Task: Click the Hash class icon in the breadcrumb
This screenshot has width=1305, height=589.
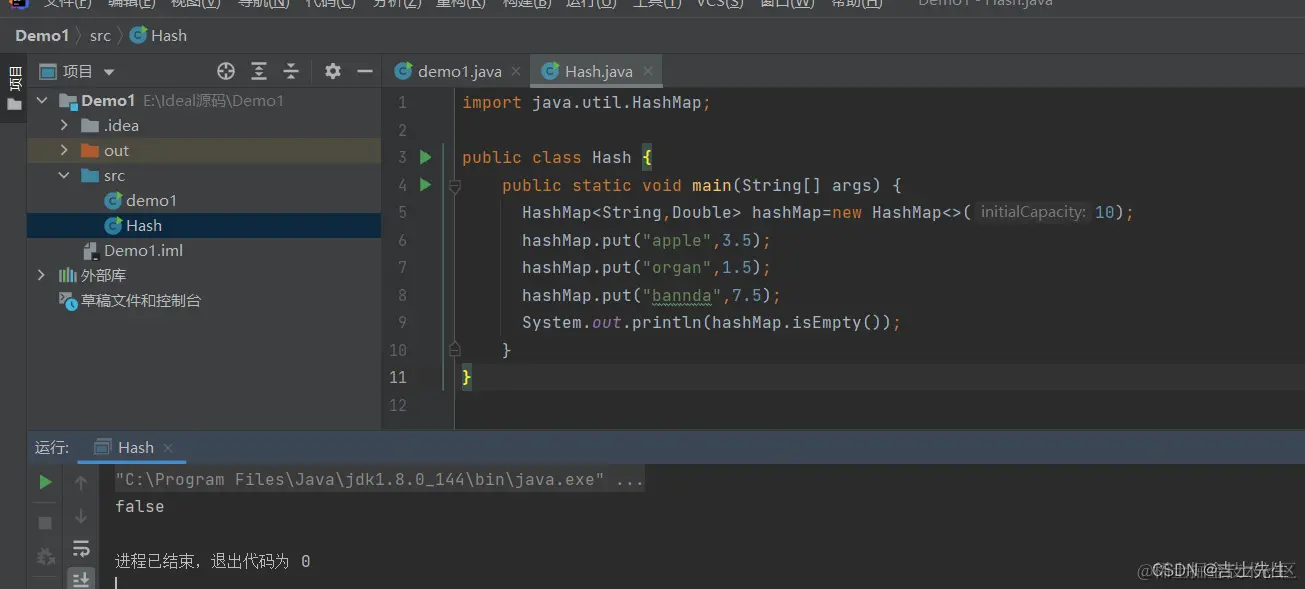Action: [138, 35]
